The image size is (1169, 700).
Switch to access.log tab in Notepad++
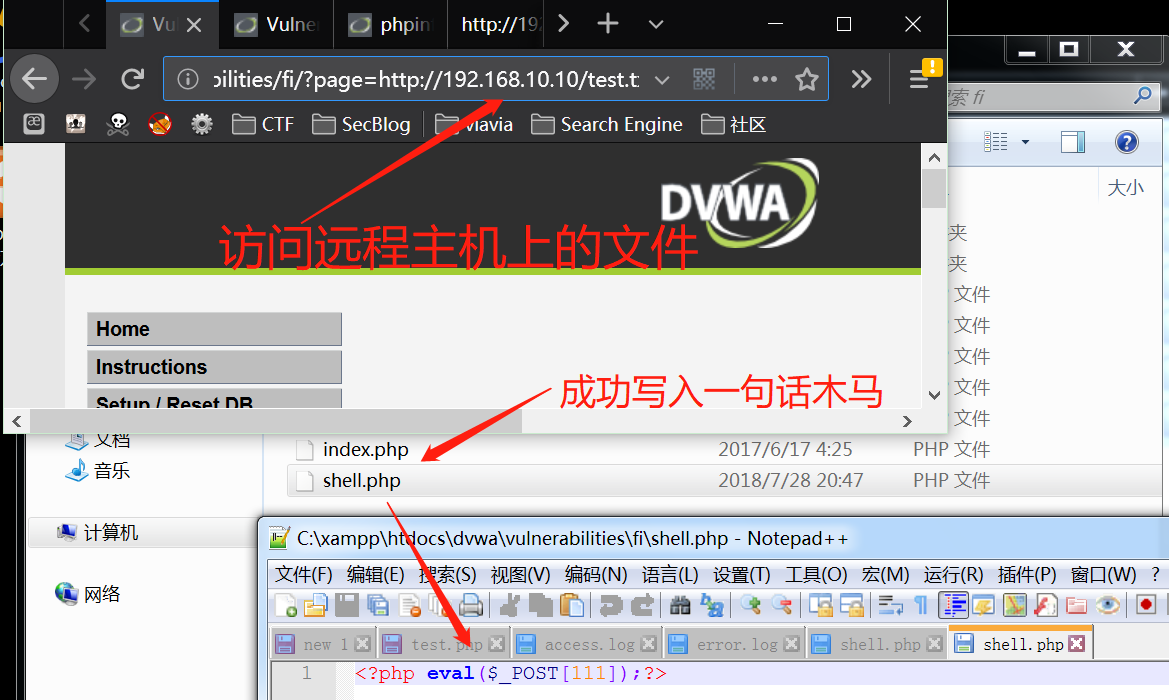(x=587, y=644)
